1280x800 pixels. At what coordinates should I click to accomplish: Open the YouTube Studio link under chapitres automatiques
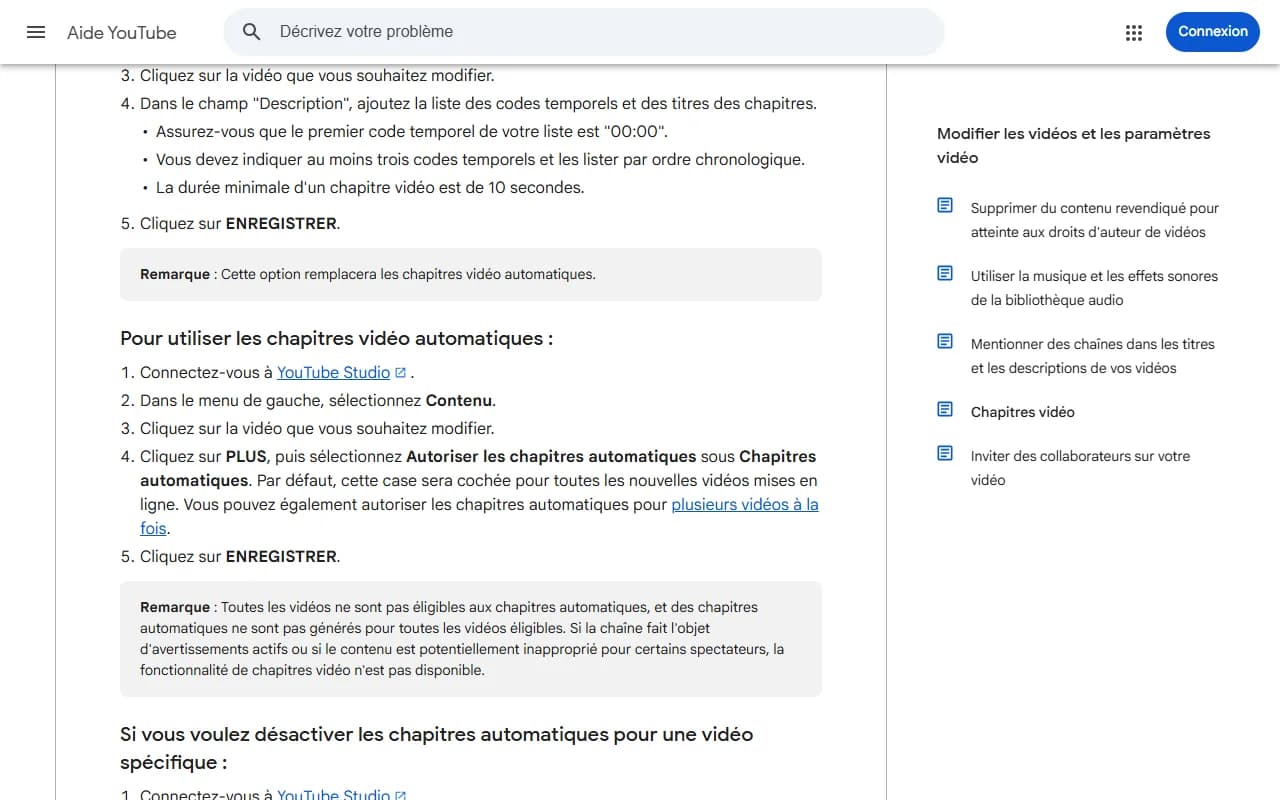333,373
